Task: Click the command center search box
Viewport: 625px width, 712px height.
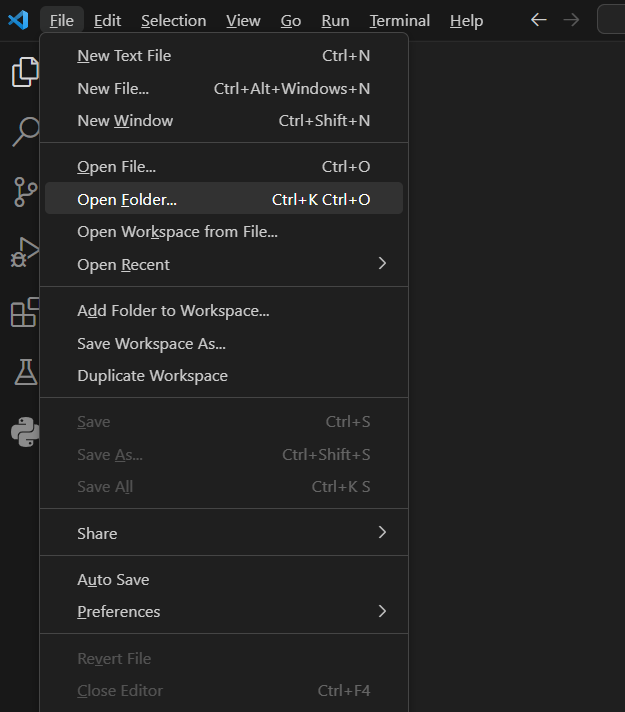Action: tap(611, 20)
